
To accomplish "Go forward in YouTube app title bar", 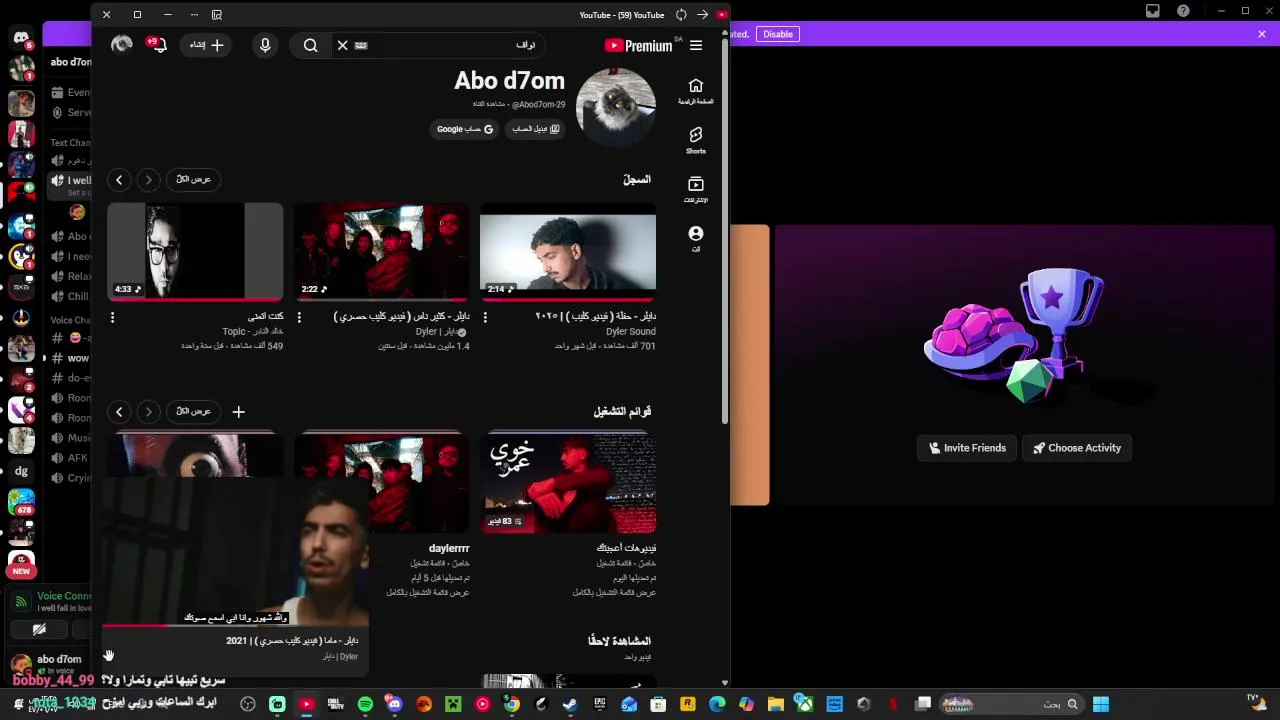I will (702, 15).
